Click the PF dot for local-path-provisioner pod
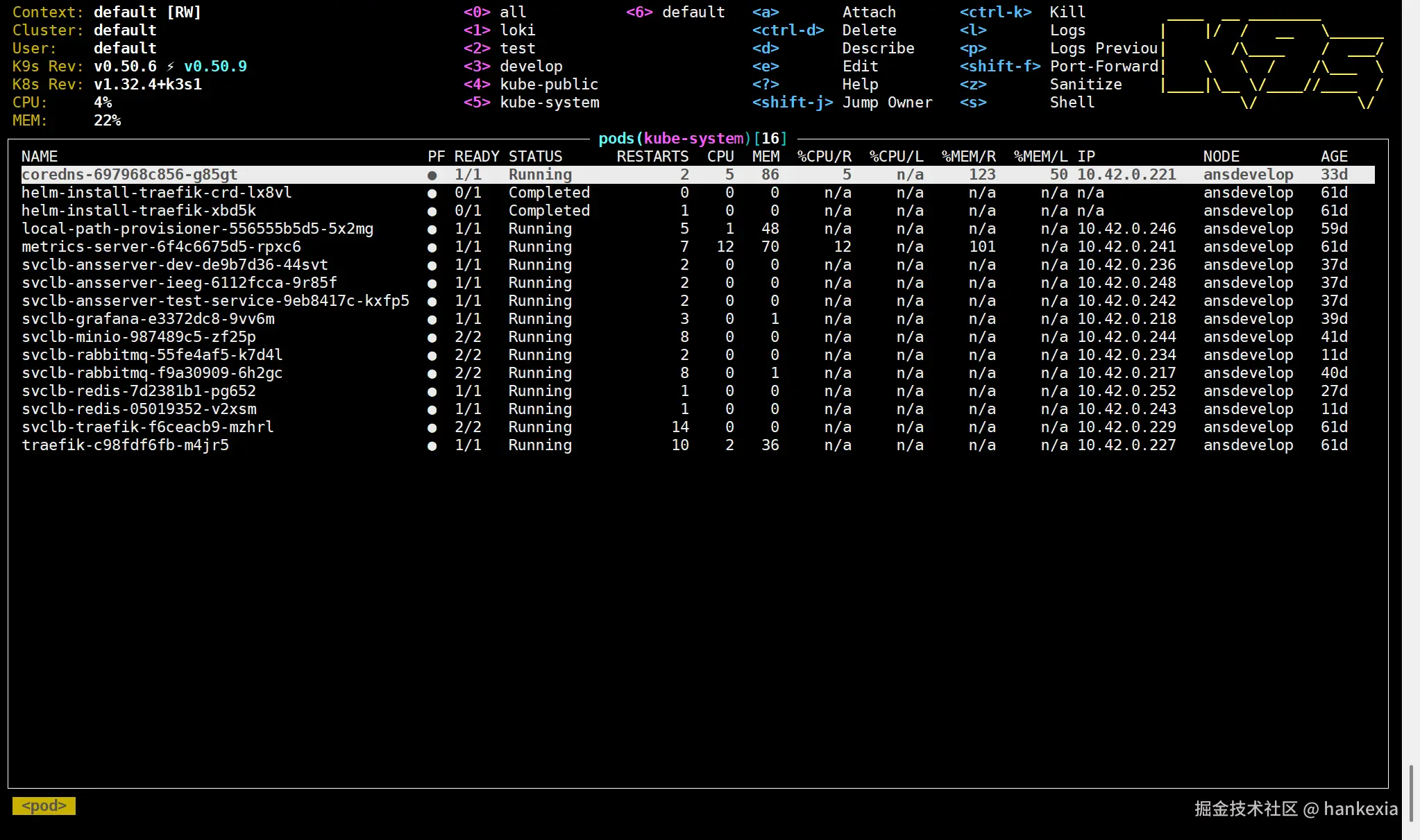This screenshot has height=840, width=1420. (432, 230)
